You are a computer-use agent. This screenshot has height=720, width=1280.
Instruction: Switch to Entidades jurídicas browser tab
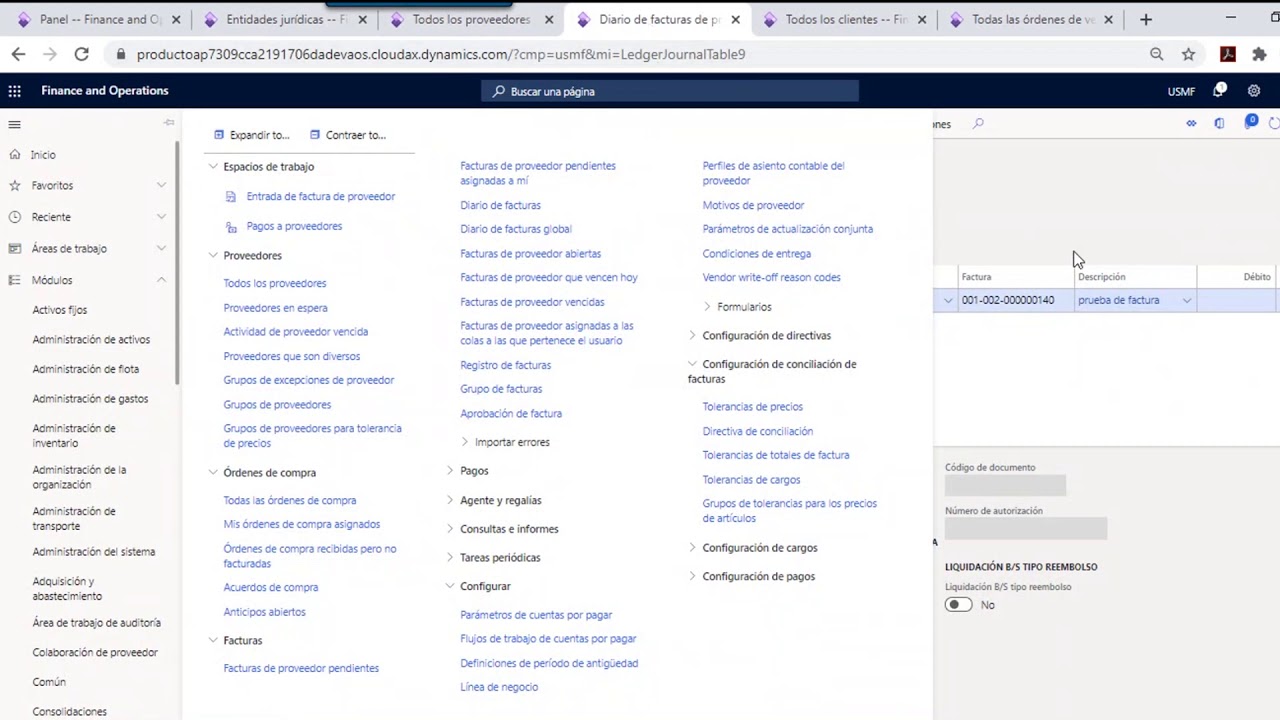coord(285,19)
